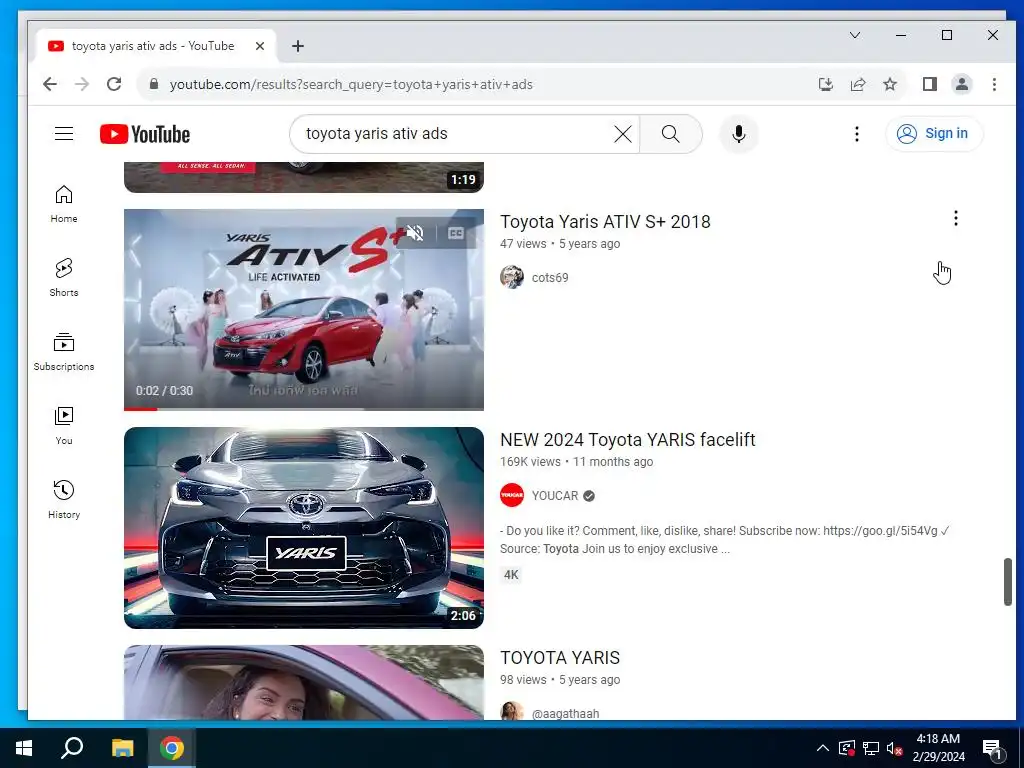
Task: Open the Toyota Yaris ATIV S+ 2018 video title
Action: tap(605, 222)
